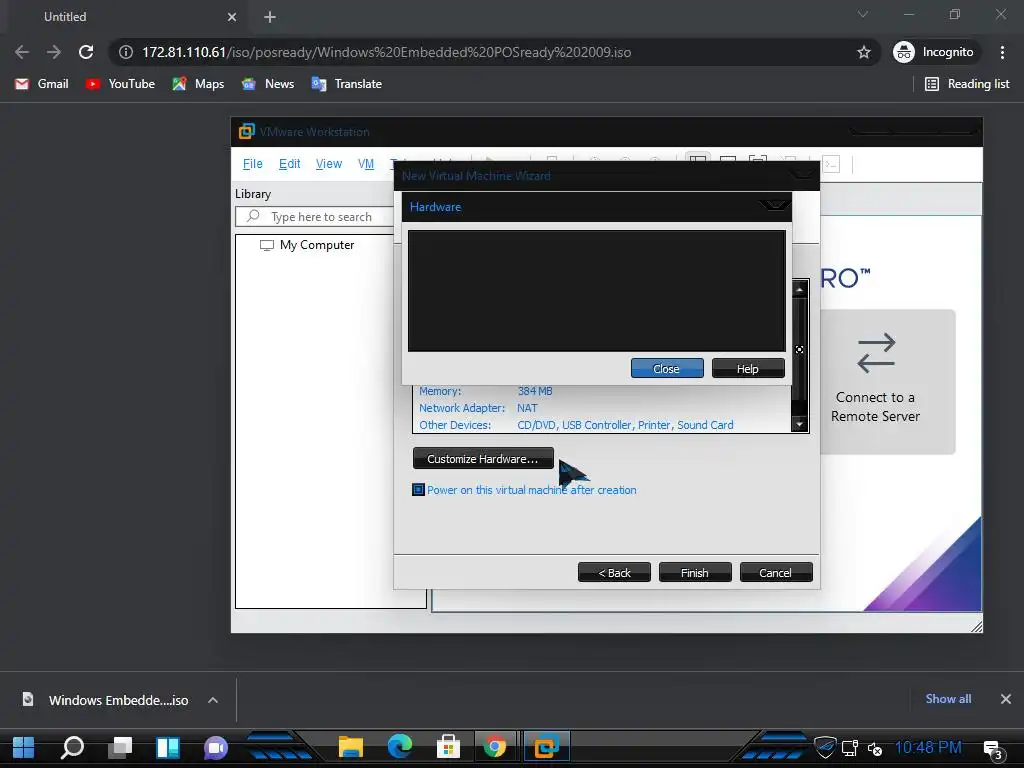Cancel the New Virtual Machine Wizard
Viewport: 1024px width, 768px height.
pyautogui.click(x=776, y=573)
